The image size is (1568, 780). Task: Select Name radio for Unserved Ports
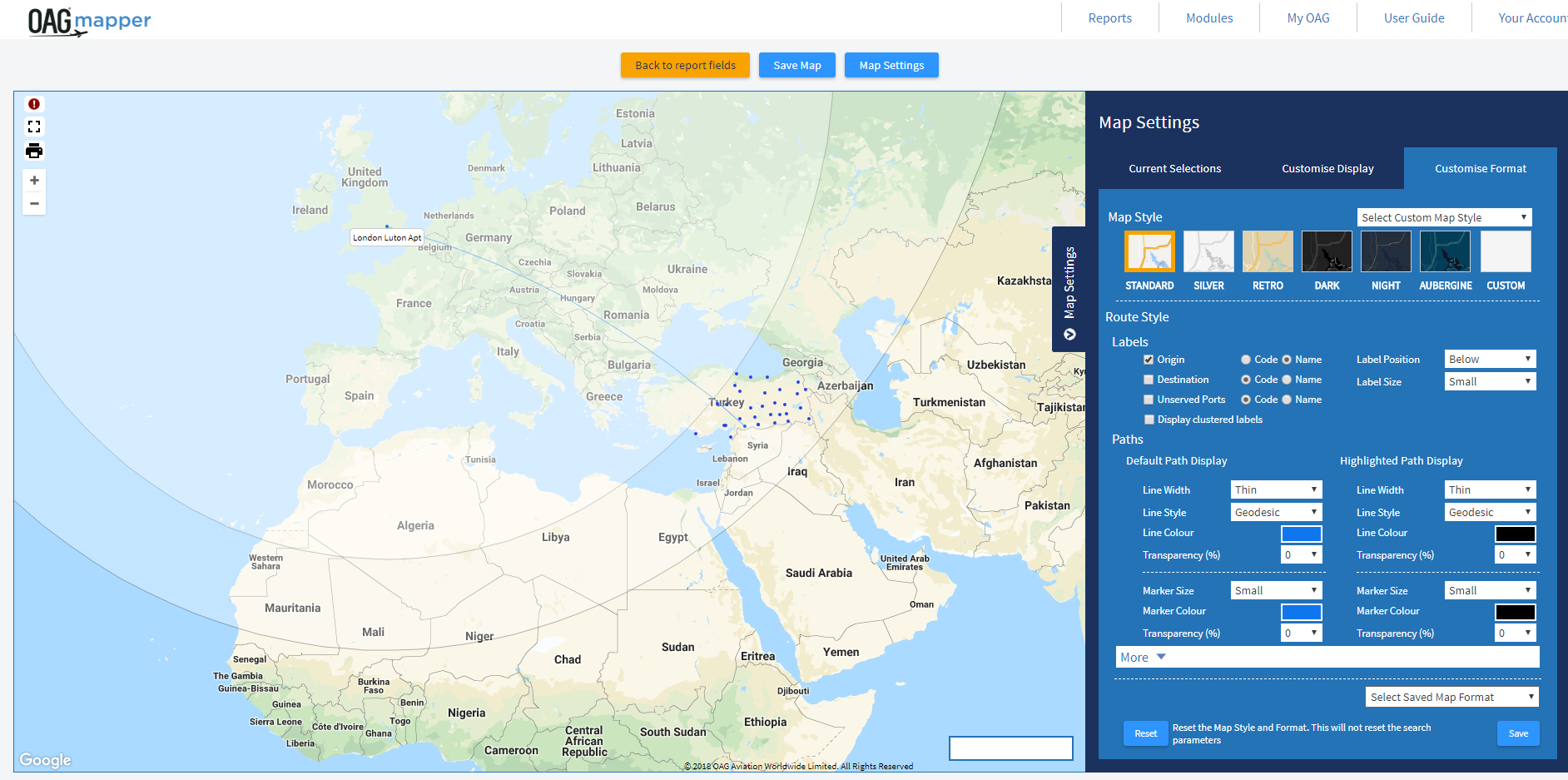pos(1287,400)
